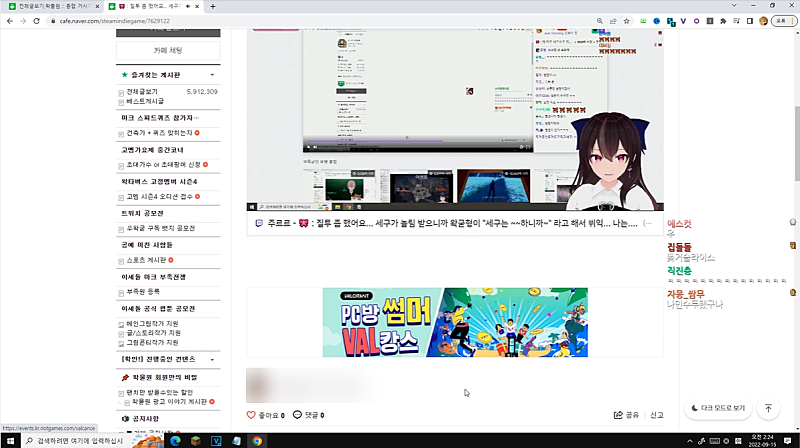Open the 전체글보기 board
This screenshot has height=448, width=800.
(x=142, y=92)
